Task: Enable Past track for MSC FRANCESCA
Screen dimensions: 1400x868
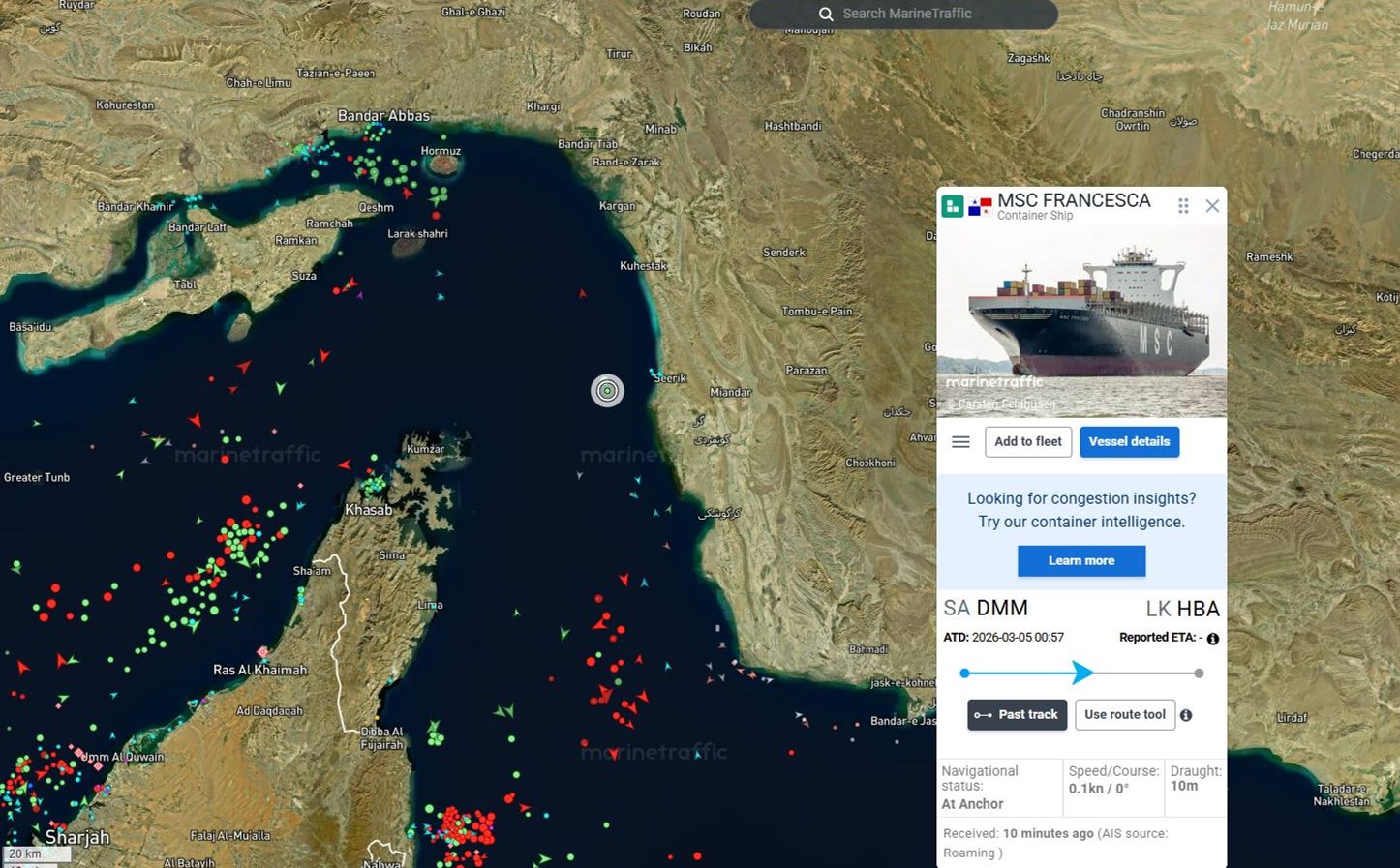Action: (x=1017, y=714)
